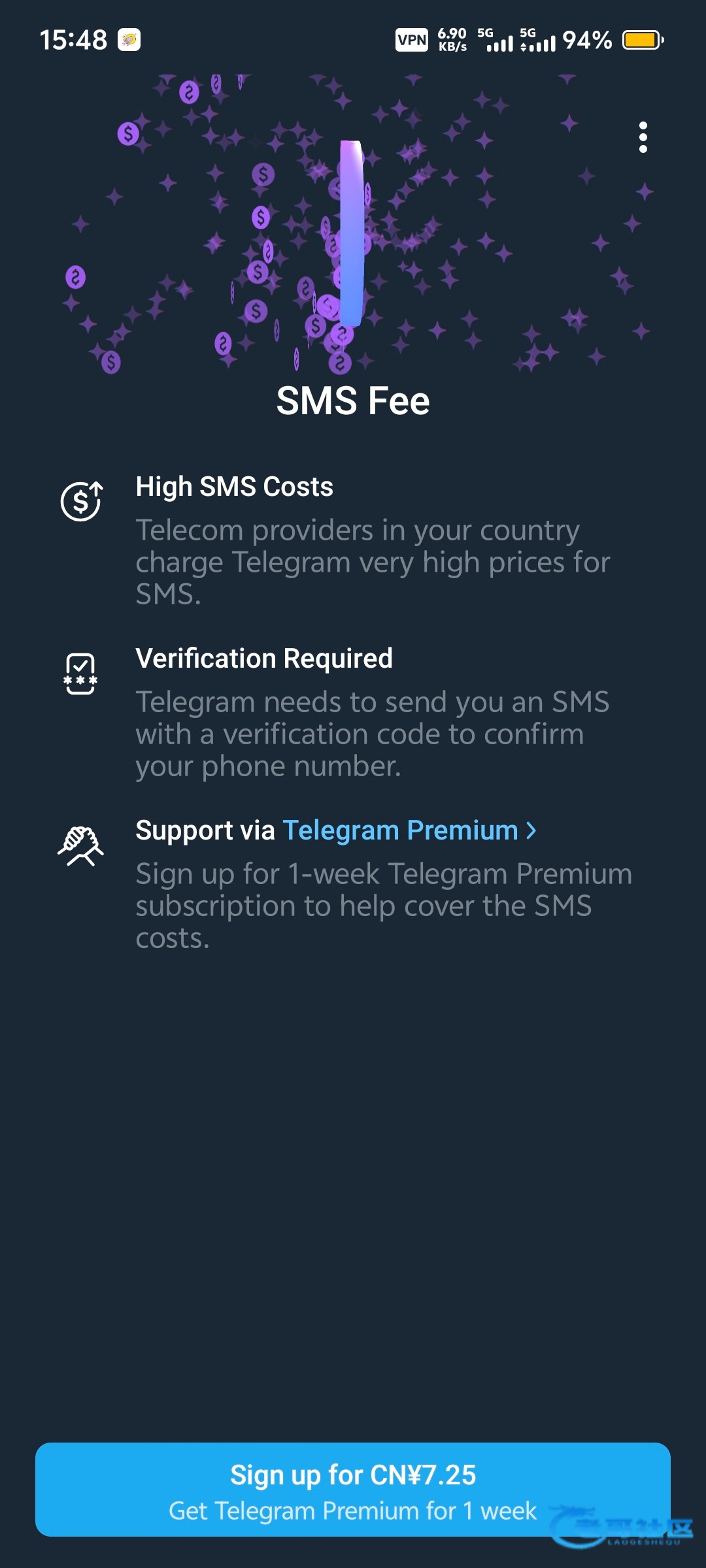Open the Telegram Premium link
Image resolution: width=706 pixels, height=1568 pixels.
tap(400, 830)
